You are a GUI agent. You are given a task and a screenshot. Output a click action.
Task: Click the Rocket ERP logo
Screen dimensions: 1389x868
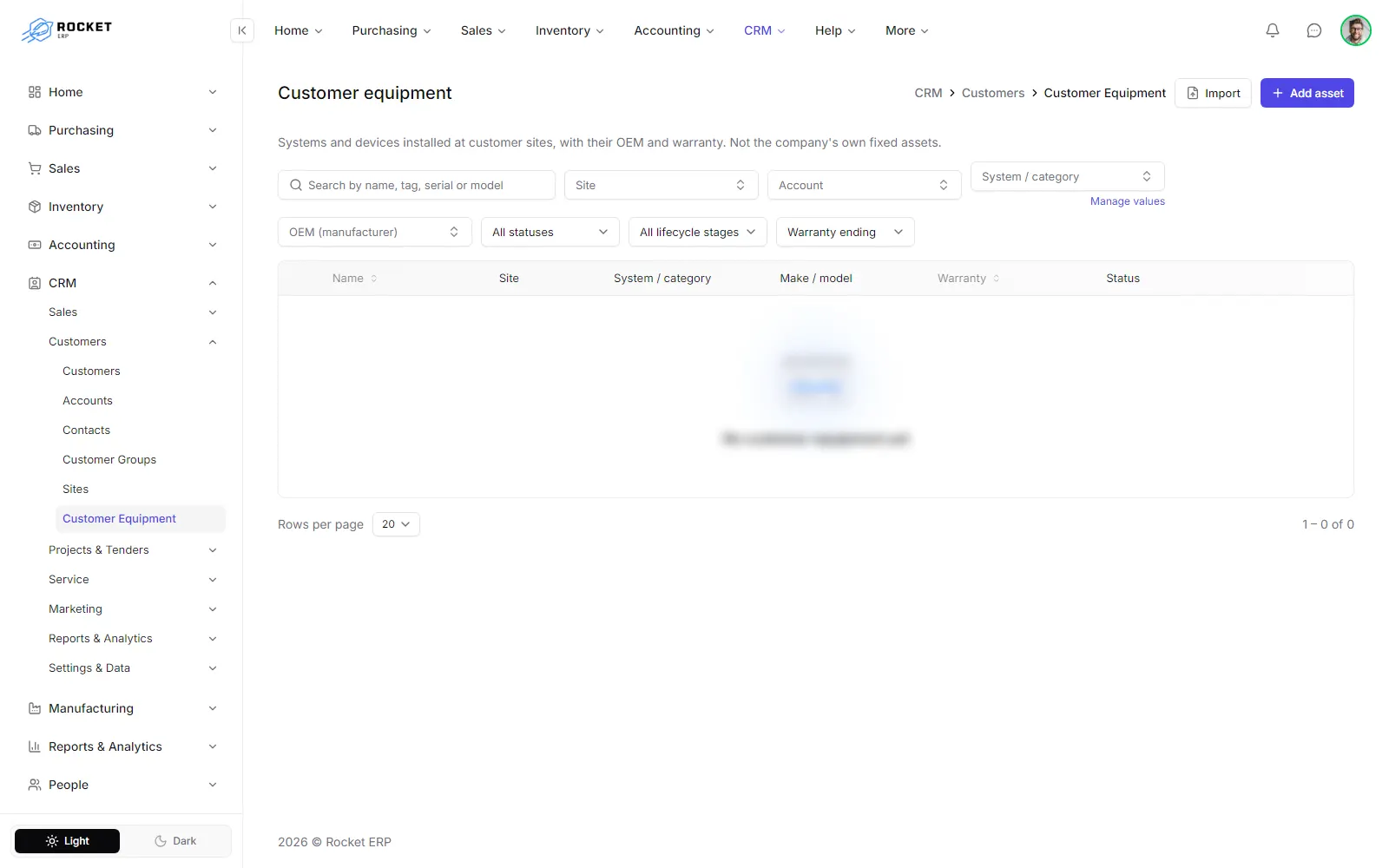tap(67, 30)
